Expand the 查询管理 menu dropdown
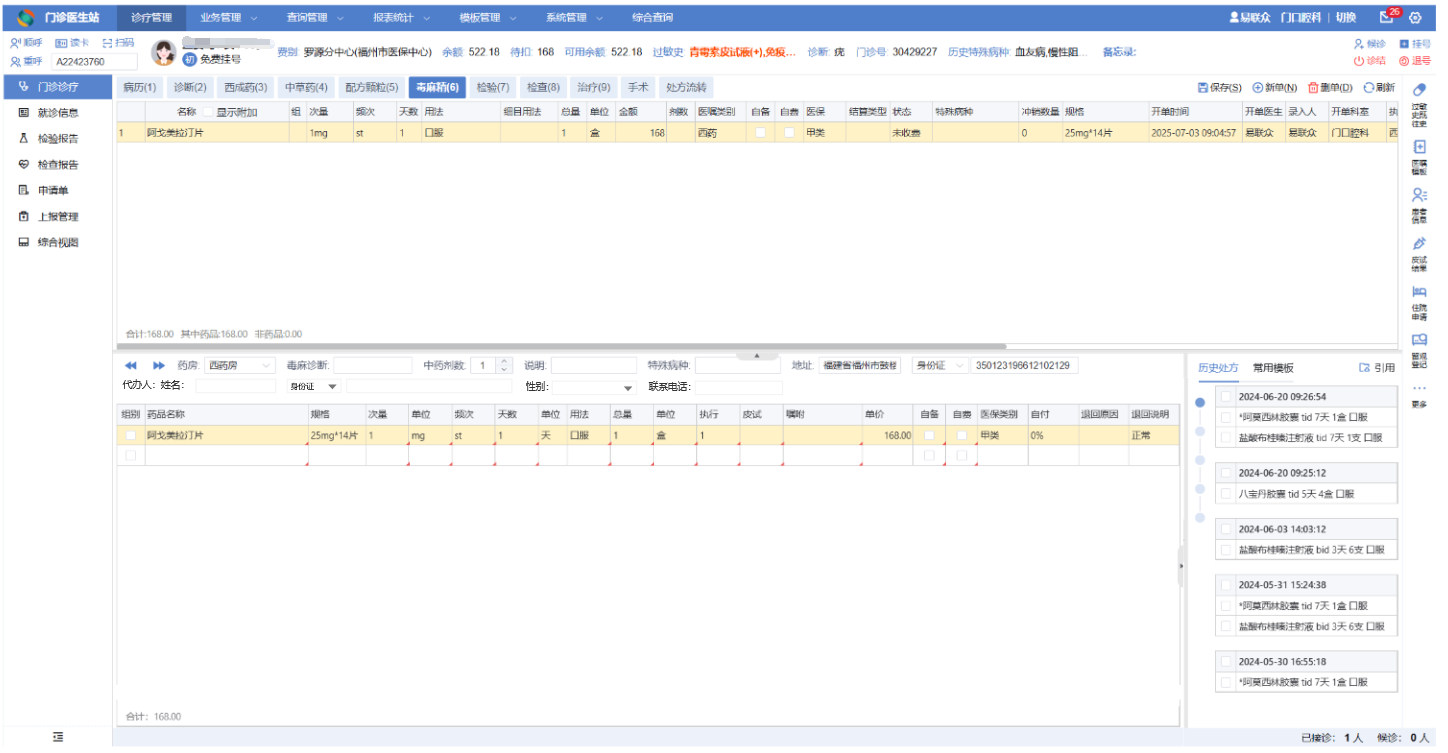Viewport: 1448px width, 753px height. click(x=315, y=18)
